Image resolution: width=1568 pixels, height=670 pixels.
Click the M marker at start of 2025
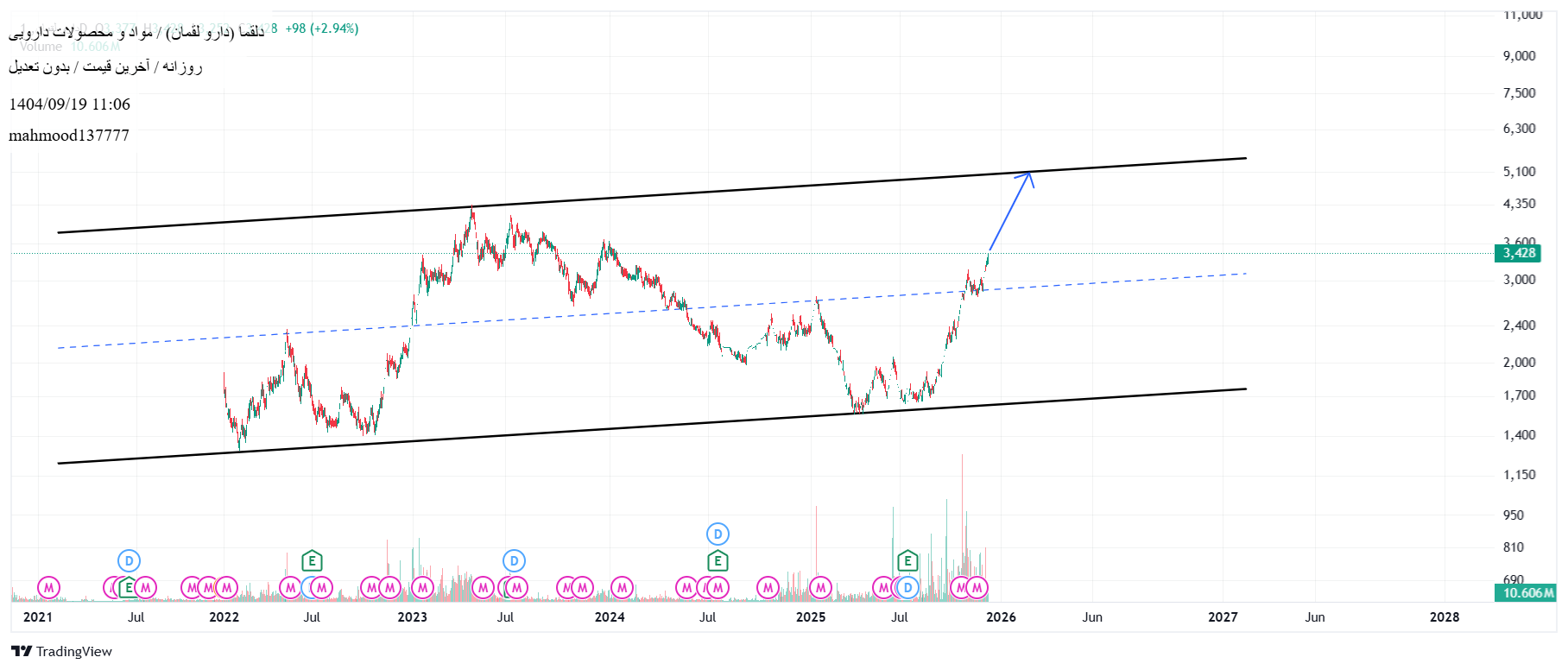[820, 588]
